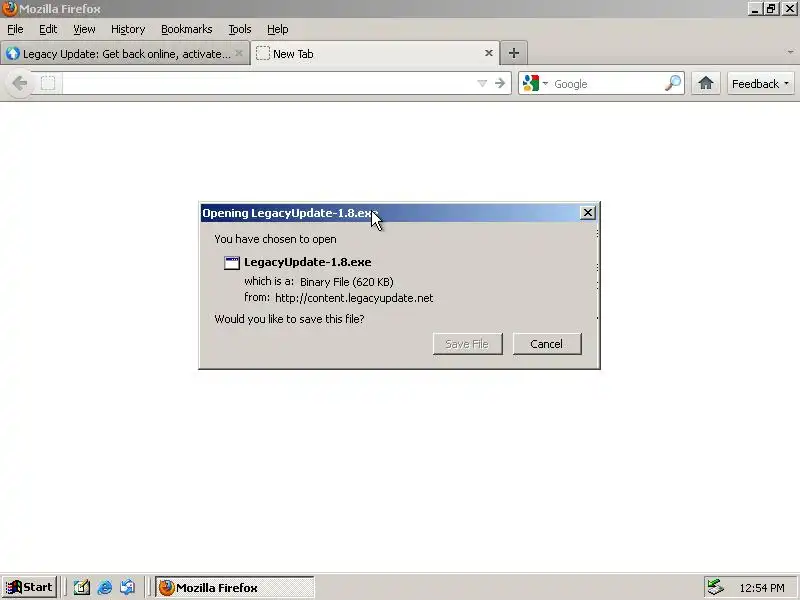Click the LegacyUpdate-1.8.exe file icon
800x600 pixels.
click(x=232, y=263)
